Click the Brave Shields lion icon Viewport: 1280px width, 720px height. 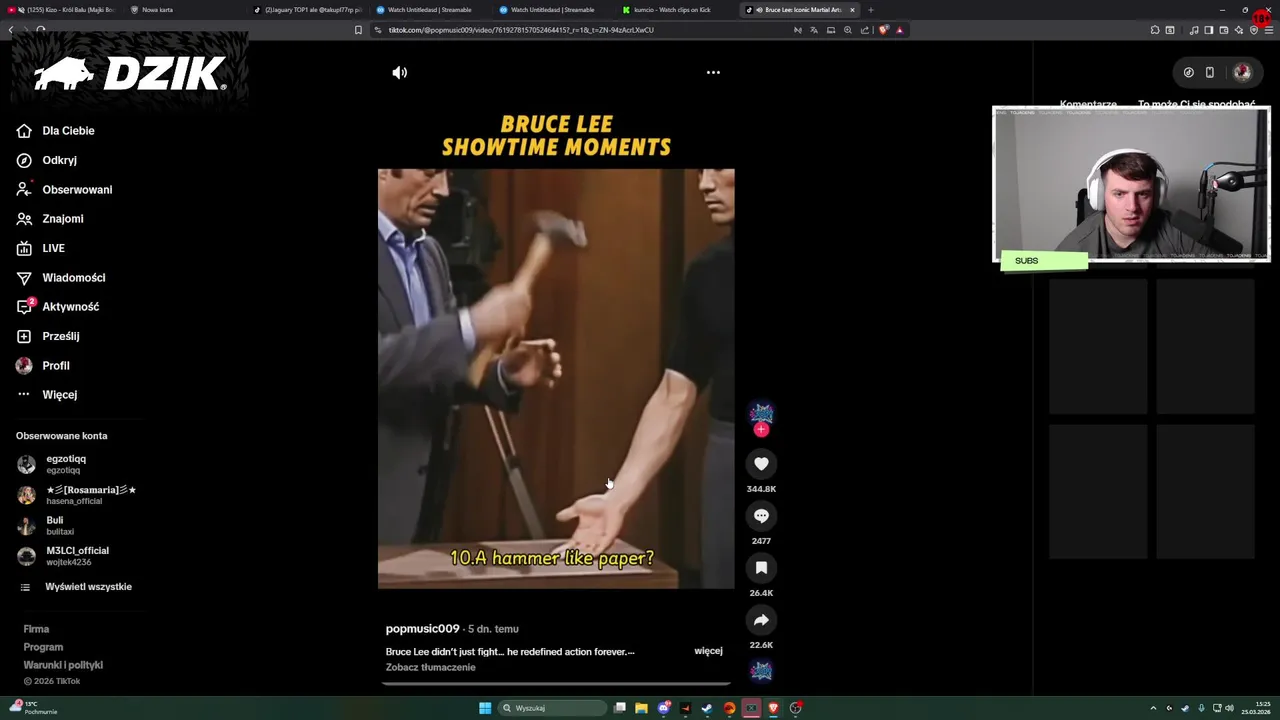tap(883, 30)
